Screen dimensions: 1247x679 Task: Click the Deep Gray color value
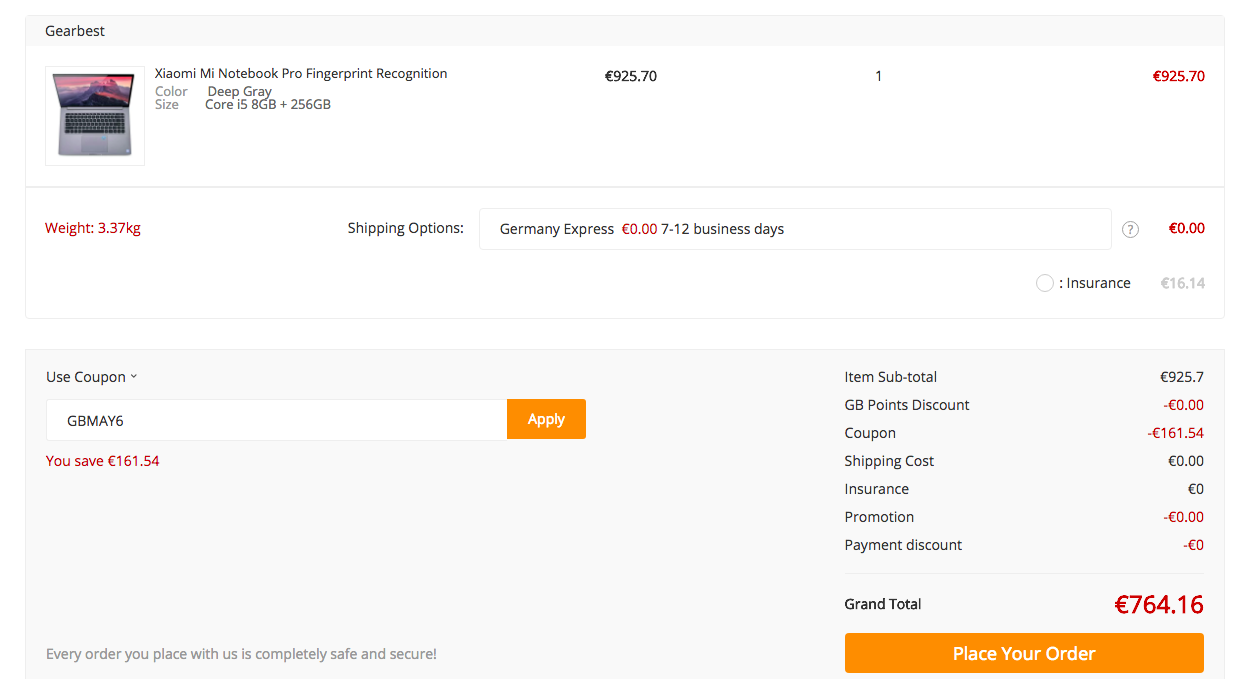(x=240, y=91)
